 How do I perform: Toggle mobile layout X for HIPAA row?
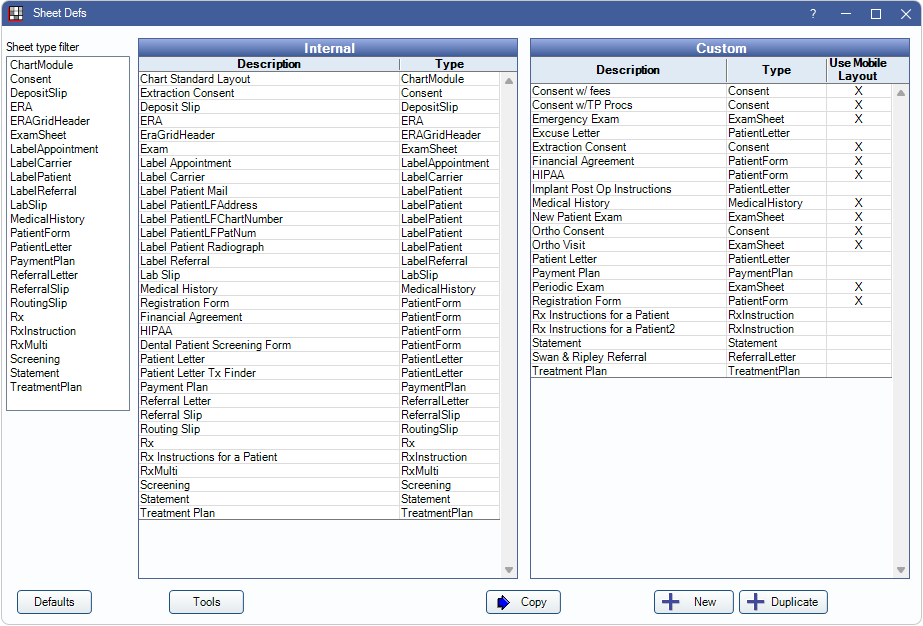click(x=857, y=175)
